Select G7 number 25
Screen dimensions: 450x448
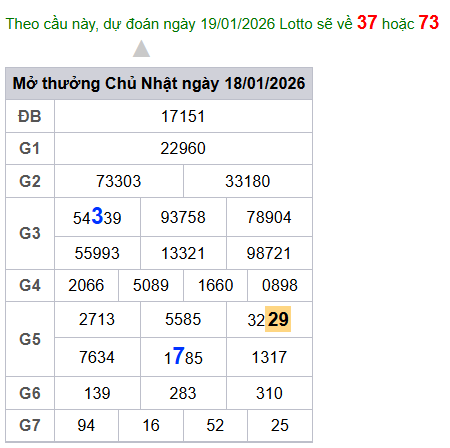(280, 425)
